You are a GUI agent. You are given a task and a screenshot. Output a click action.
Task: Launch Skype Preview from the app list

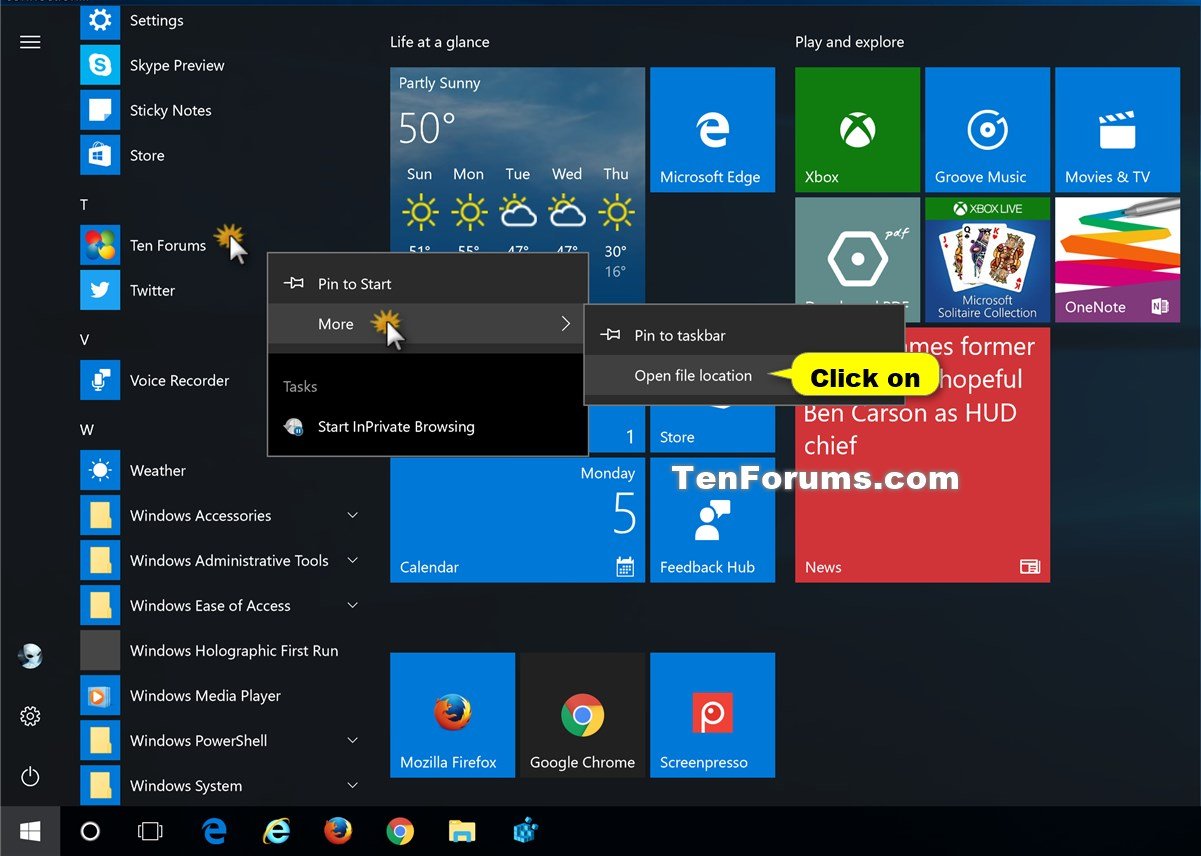[x=176, y=65]
